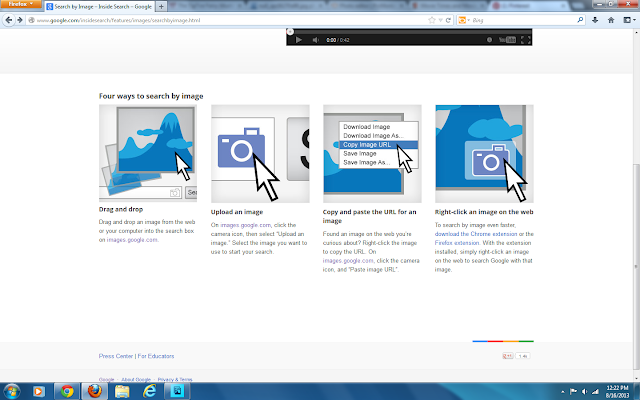Open the Windows Start menu orb
The width and height of the screenshot is (640, 400).
[11, 391]
